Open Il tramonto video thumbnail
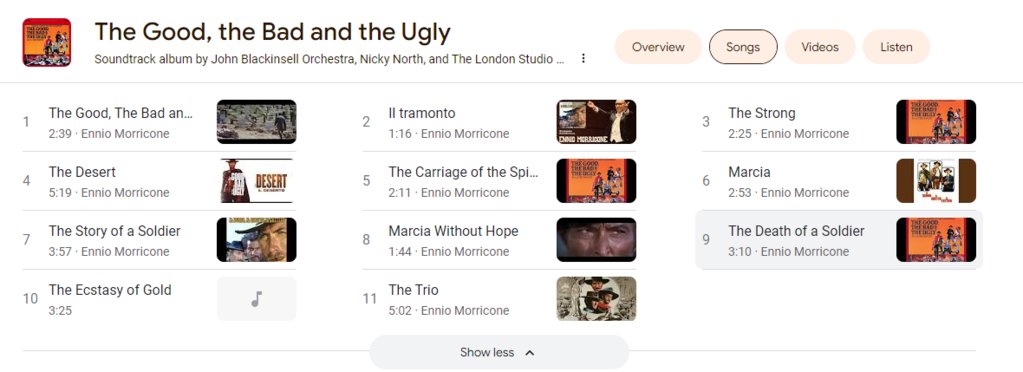This screenshot has width=1023, height=372. tap(596, 122)
